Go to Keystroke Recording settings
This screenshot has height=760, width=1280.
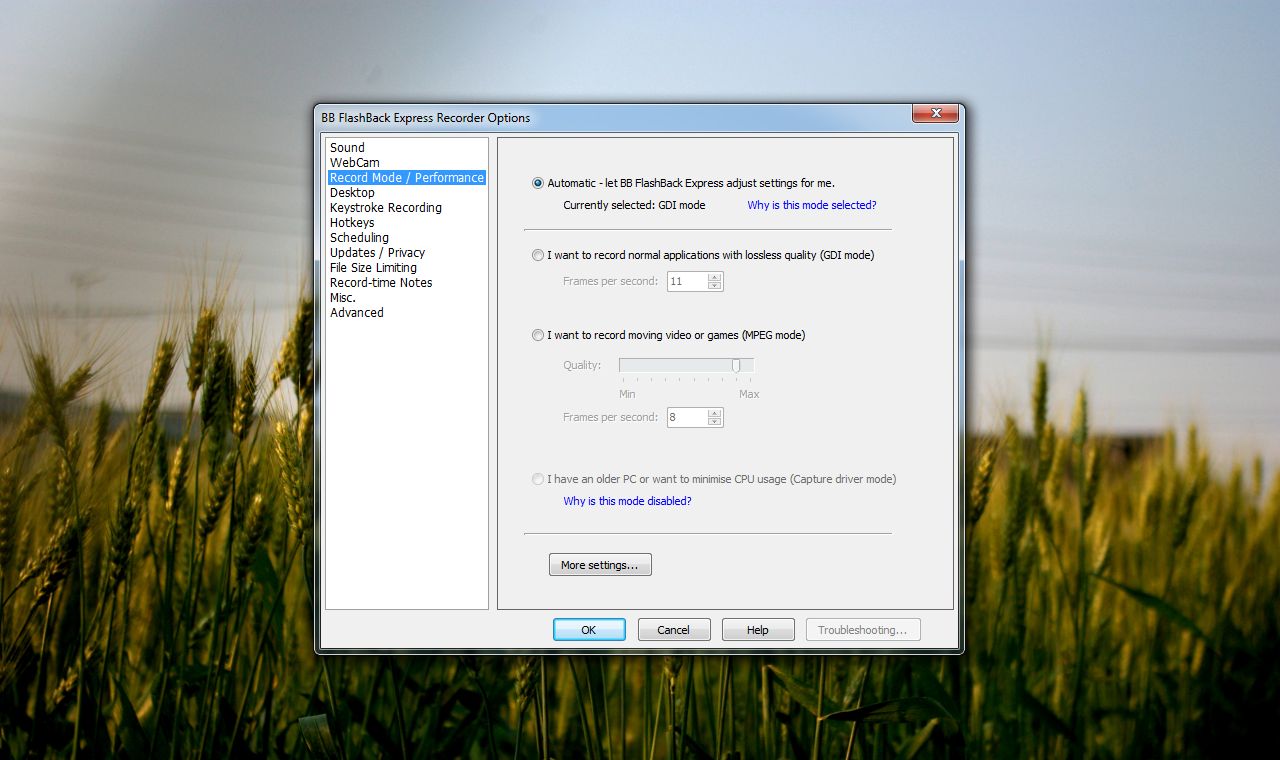coord(386,207)
